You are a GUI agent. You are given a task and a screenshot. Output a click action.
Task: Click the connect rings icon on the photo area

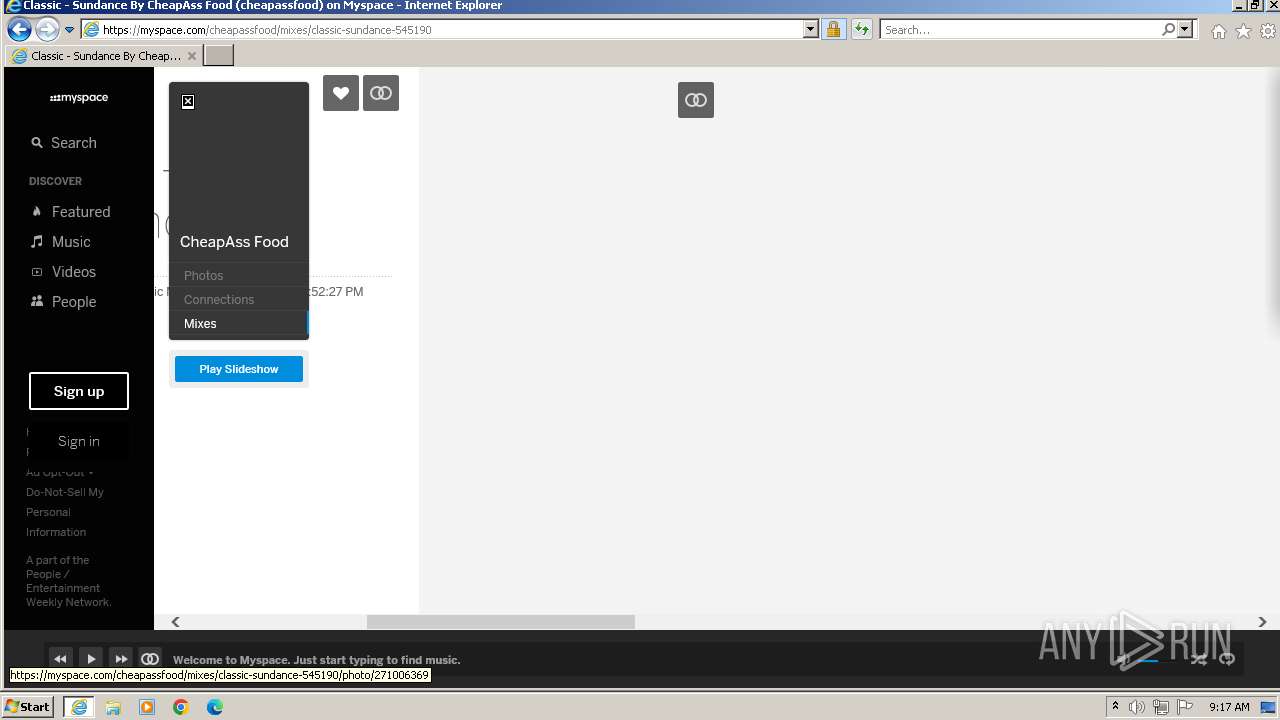point(696,100)
